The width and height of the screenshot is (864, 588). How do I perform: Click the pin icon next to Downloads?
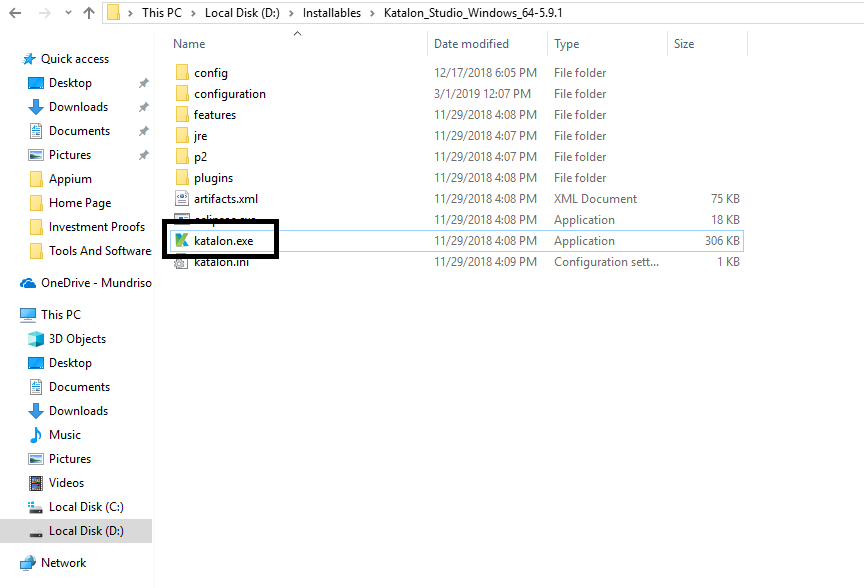click(x=143, y=107)
